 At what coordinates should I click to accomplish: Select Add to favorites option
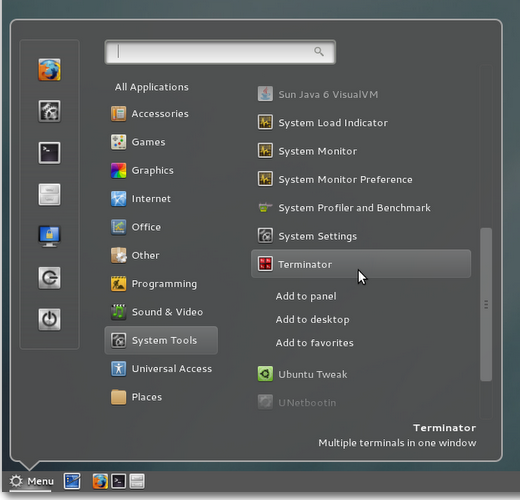pyautogui.click(x=314, y=343)
